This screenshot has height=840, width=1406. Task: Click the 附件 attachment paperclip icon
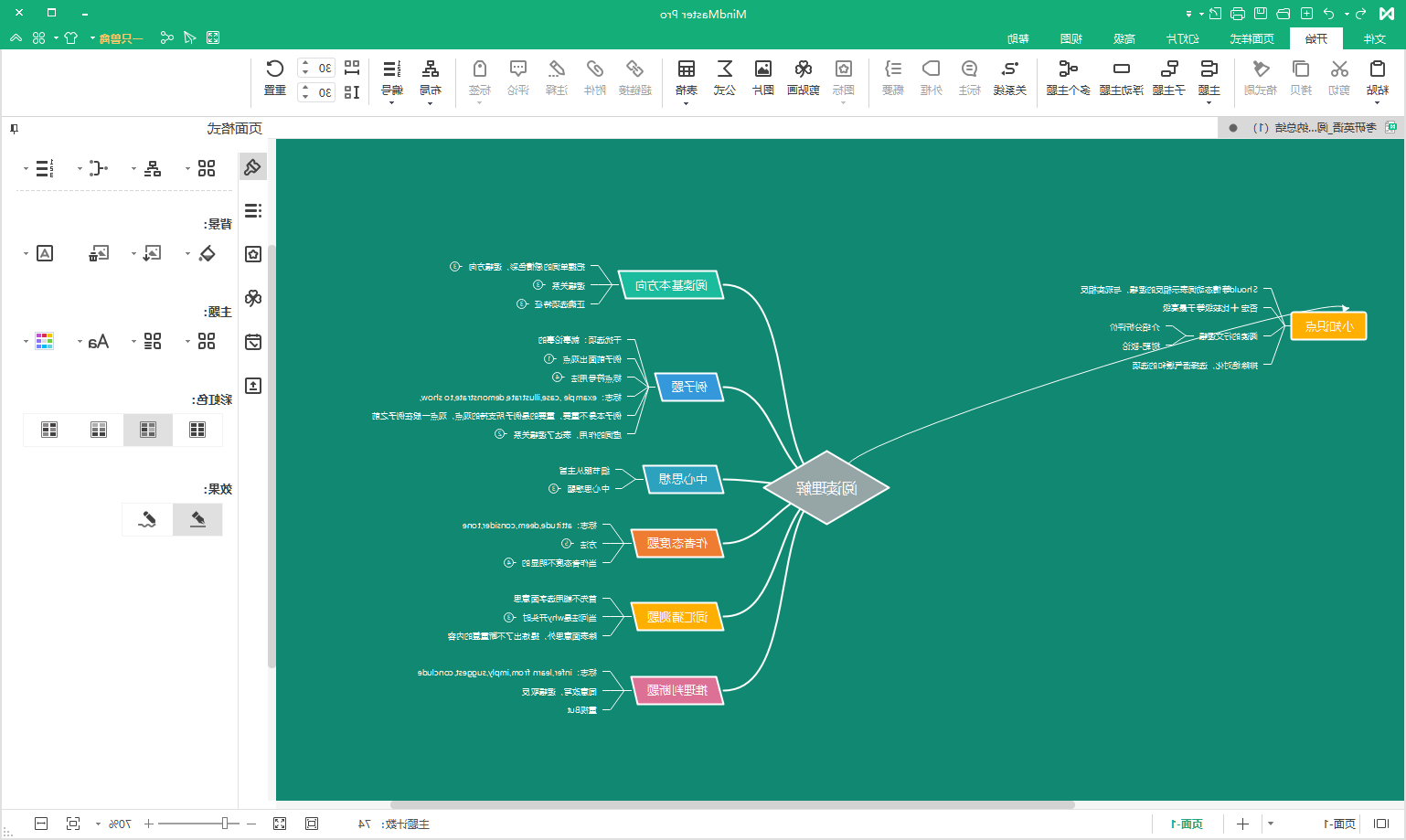point(595,69)
